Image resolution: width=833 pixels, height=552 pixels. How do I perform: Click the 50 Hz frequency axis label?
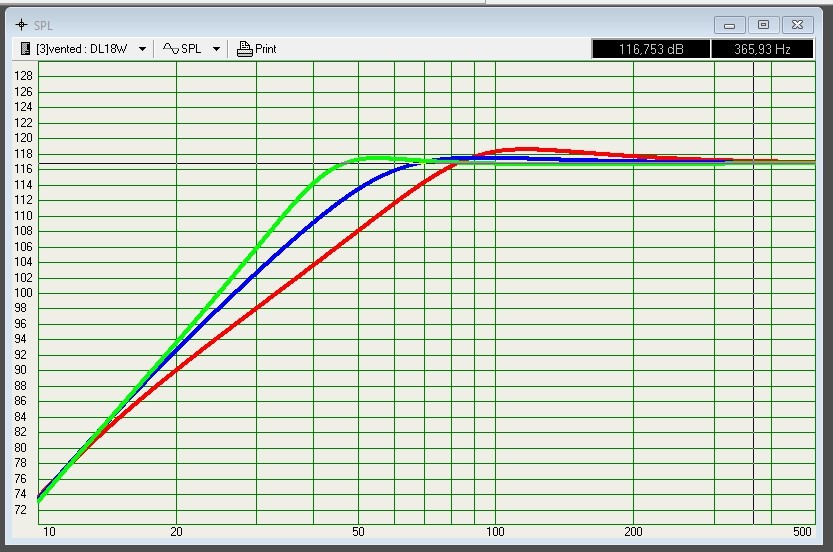(x=358, y=531)
